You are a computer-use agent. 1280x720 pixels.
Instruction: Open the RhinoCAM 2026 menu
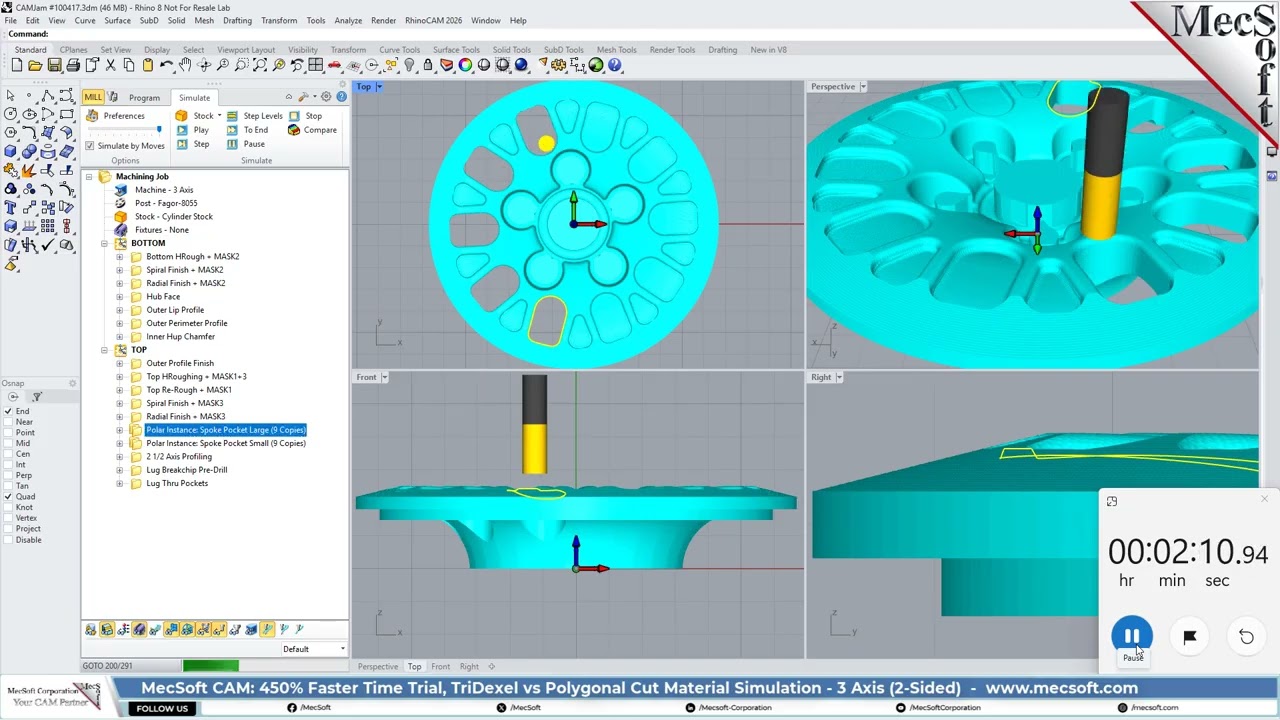coord(433,20)
